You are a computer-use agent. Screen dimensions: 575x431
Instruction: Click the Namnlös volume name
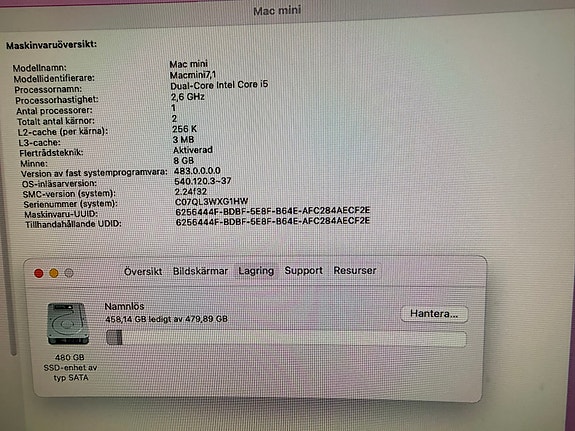coord(124,306)
